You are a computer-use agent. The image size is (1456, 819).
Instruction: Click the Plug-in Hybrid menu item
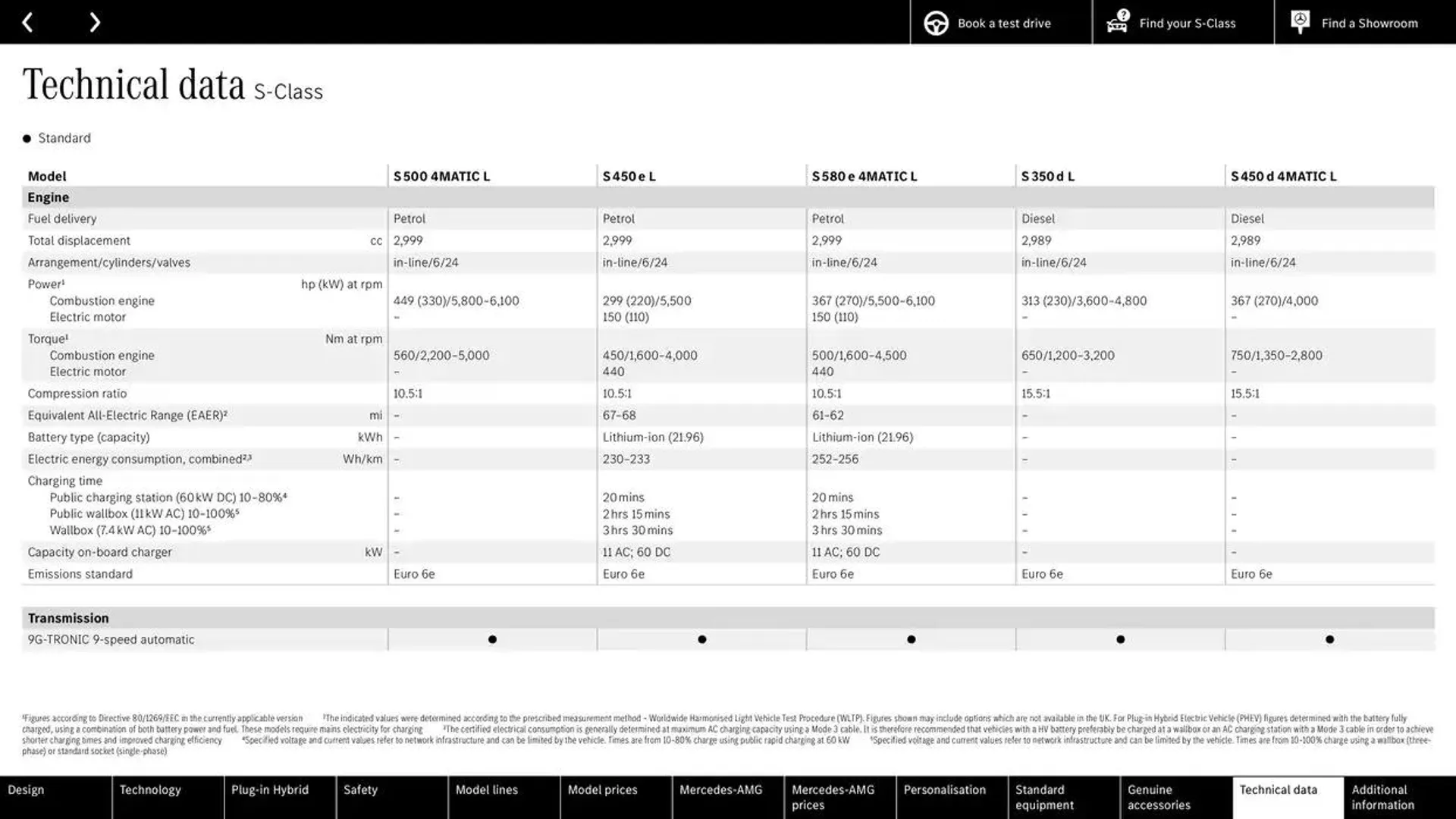click(270, 790)
